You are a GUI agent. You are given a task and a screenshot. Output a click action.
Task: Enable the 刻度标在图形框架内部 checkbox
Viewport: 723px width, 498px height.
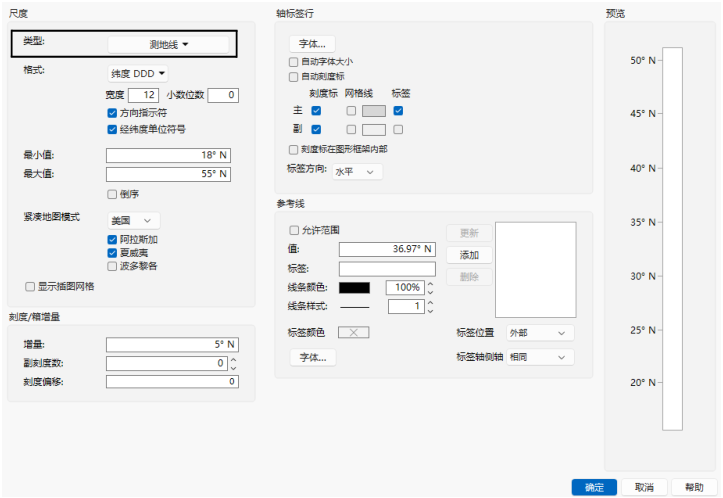click(x=293, y=150)
